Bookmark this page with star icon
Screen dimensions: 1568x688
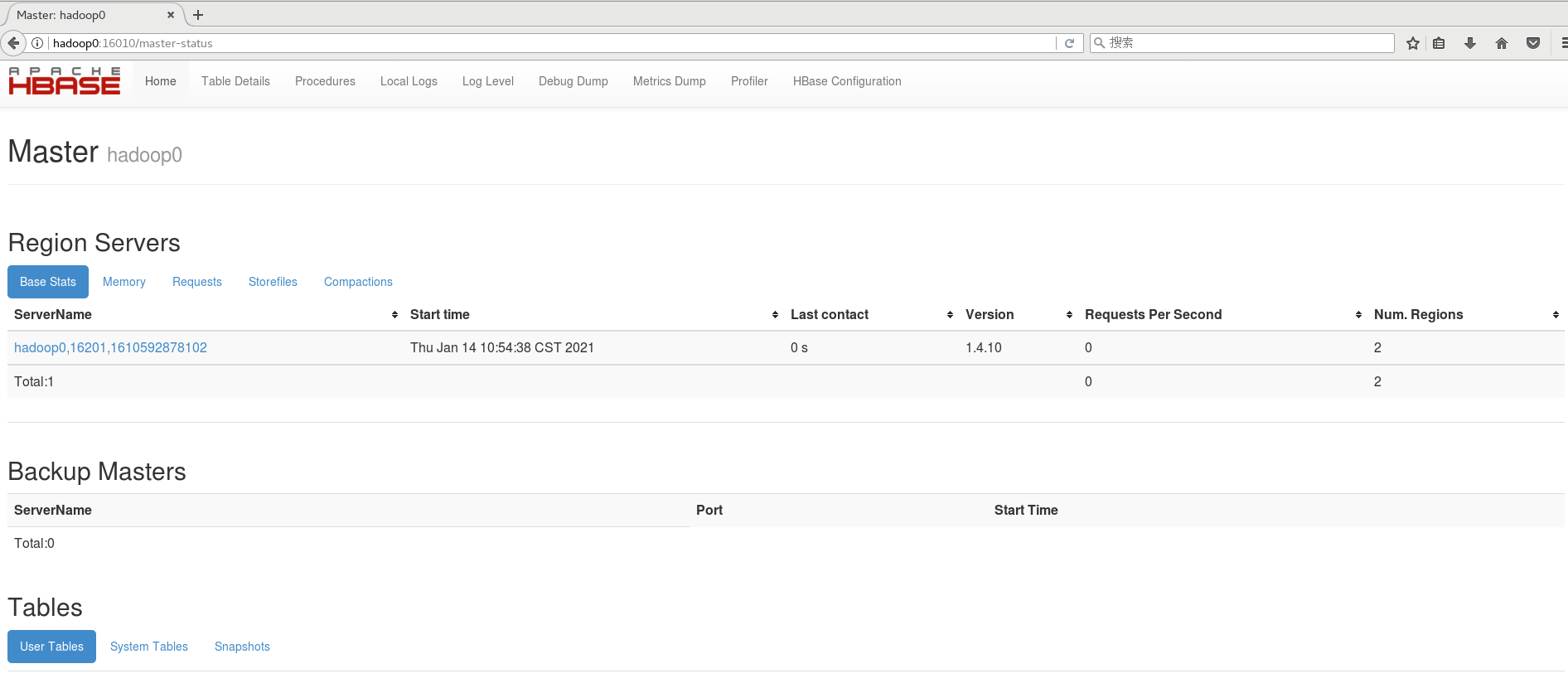(1413, 43)
